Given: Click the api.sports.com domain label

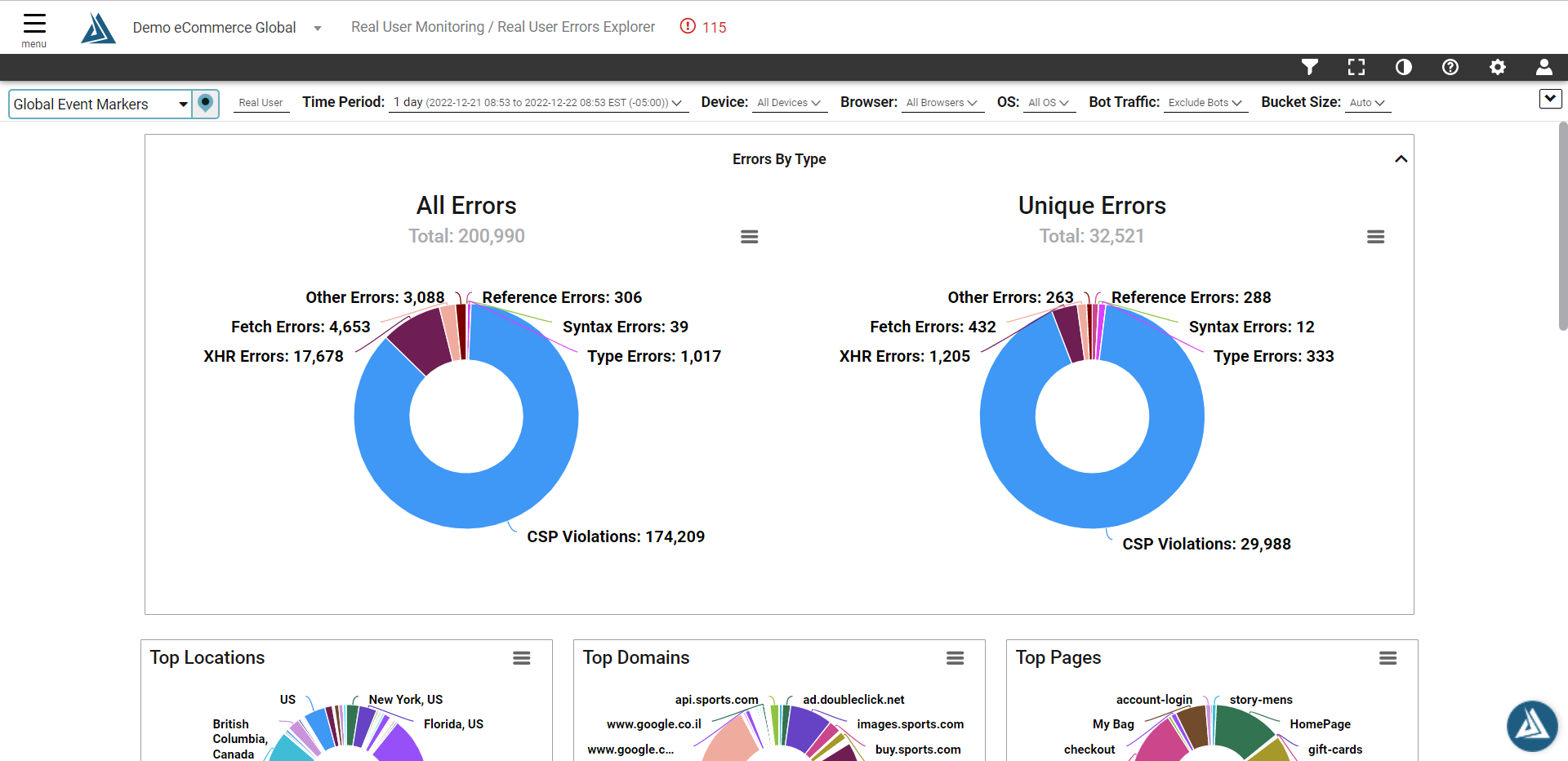Looking at the screenshot, I should [x=716, y=700].
